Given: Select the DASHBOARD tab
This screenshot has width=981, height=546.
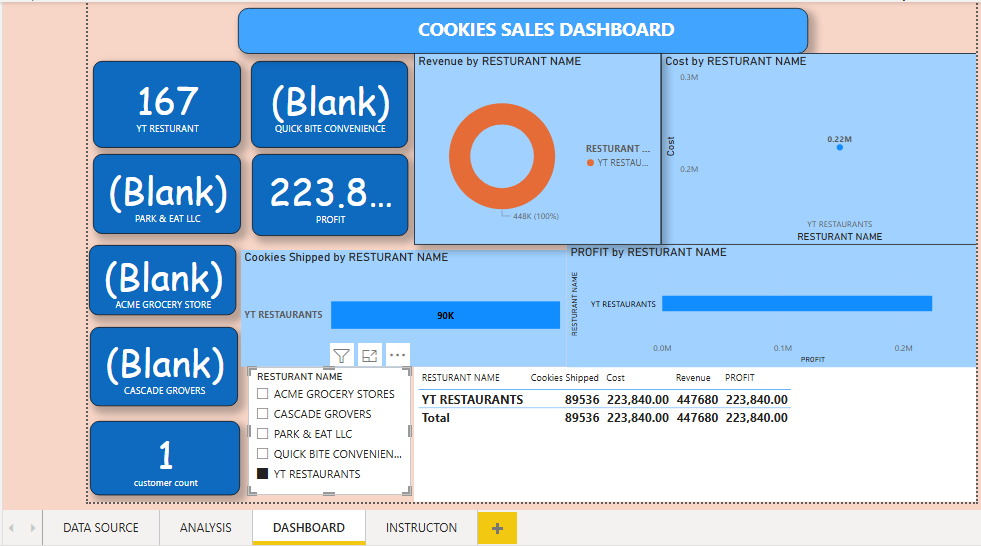Looking at the screenshot, I should coord(309,528).
